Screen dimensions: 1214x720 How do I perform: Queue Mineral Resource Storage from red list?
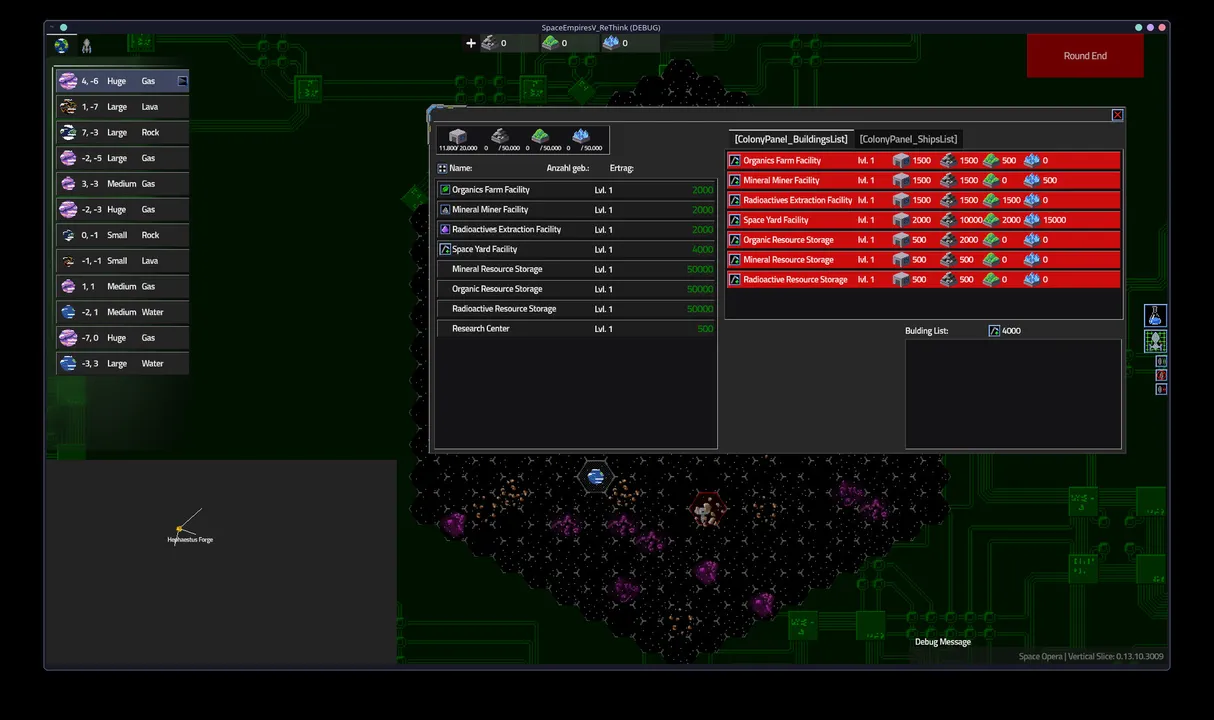tap(924, 260)
